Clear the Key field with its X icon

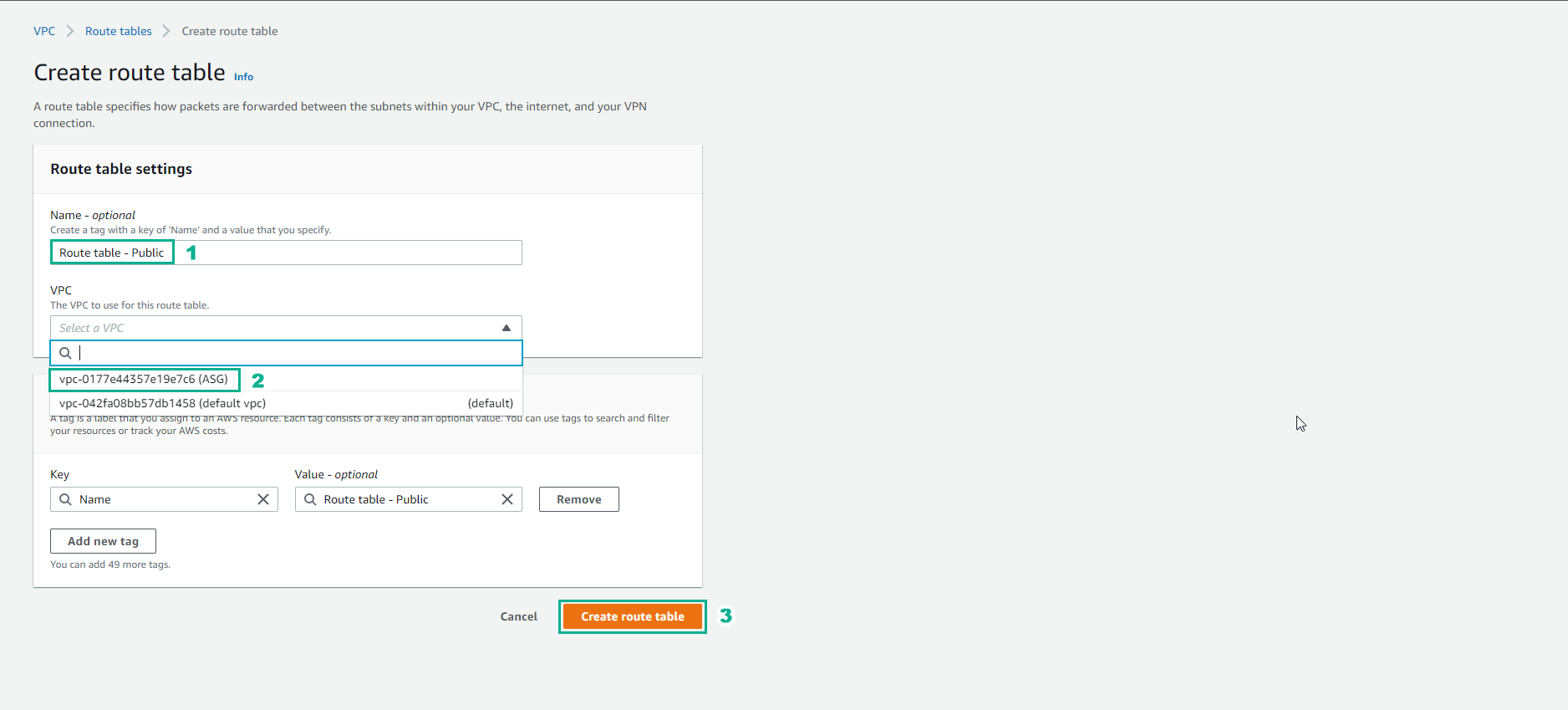coord(263,499)
